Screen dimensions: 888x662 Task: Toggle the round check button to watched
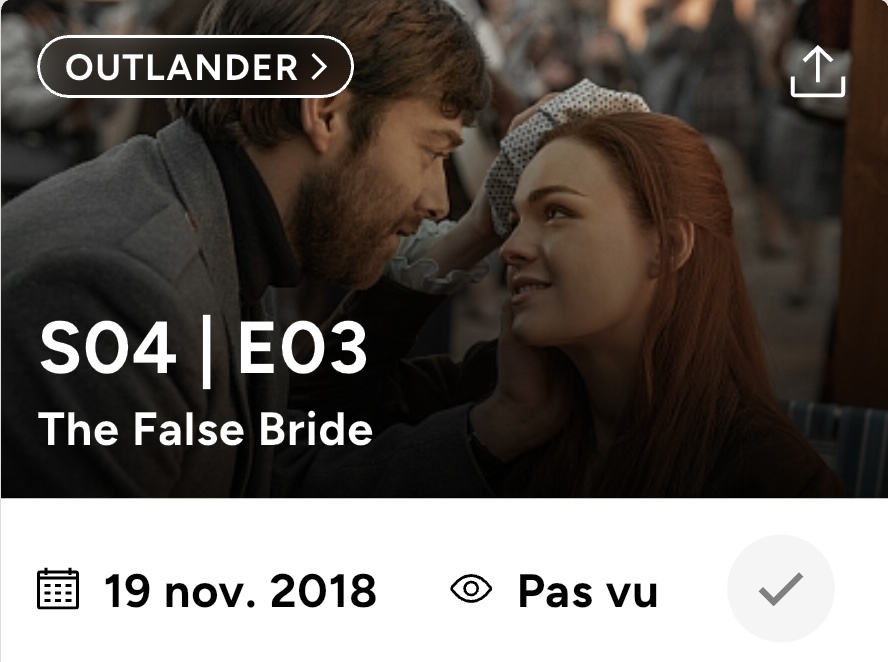pyautogui.click(x=781, y=589)
